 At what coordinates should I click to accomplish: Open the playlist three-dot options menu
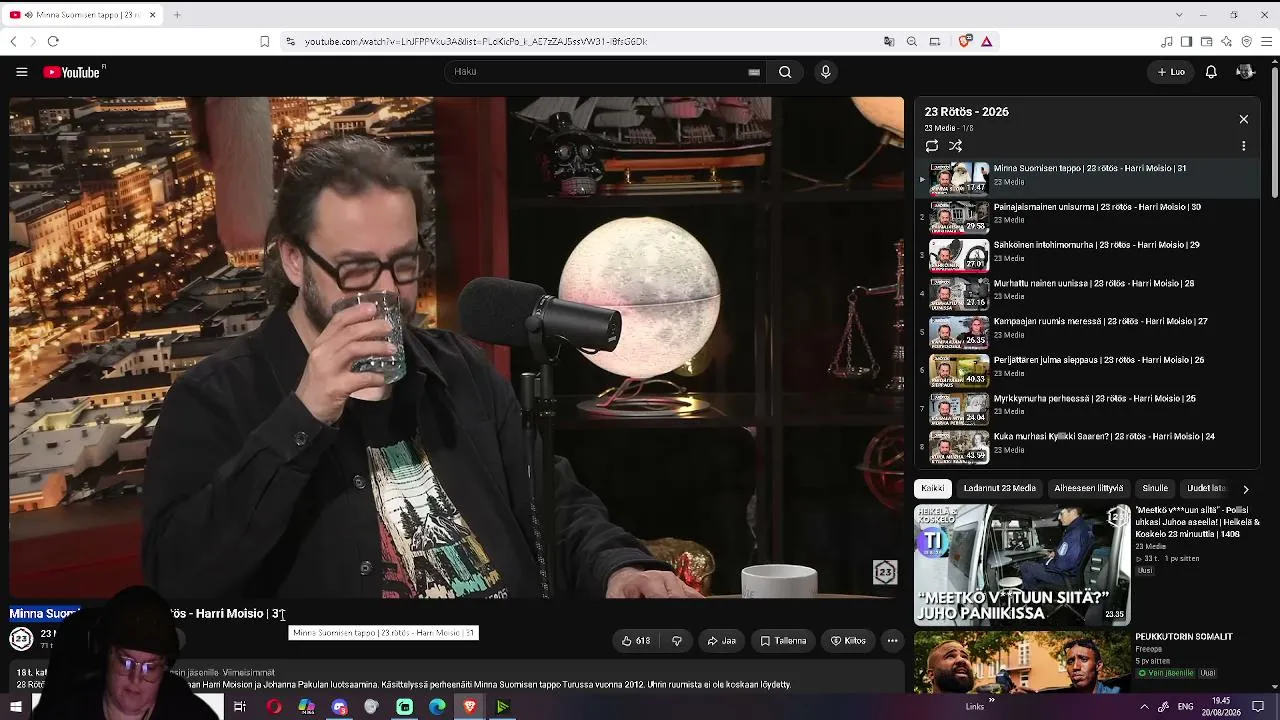[1244, 146]
